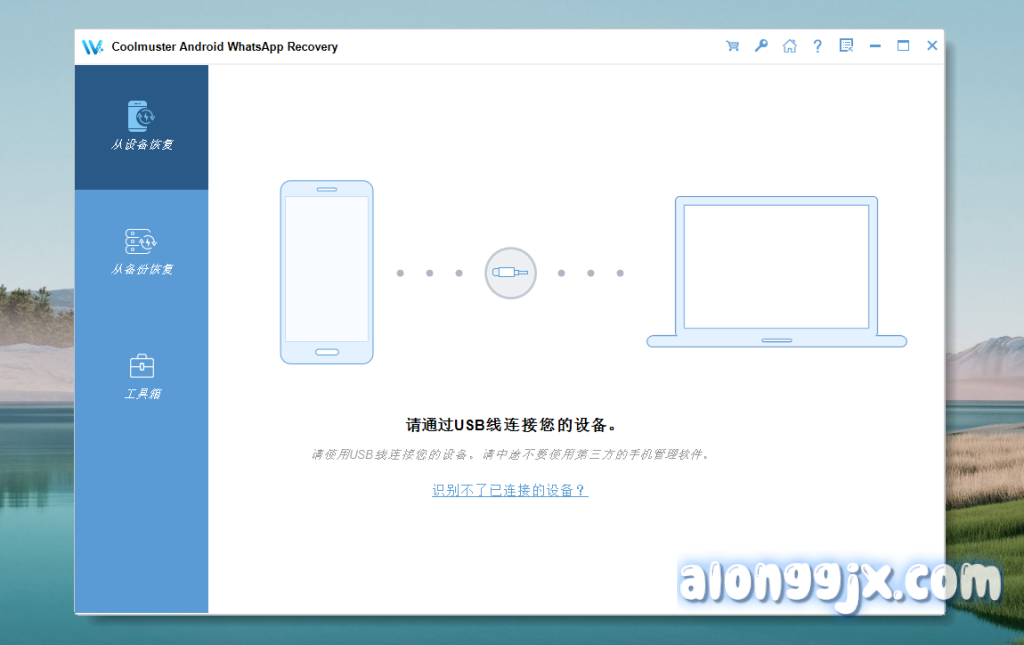Open help with the question mark icon
Screen dimensions: 1024x645
(817, 46)
